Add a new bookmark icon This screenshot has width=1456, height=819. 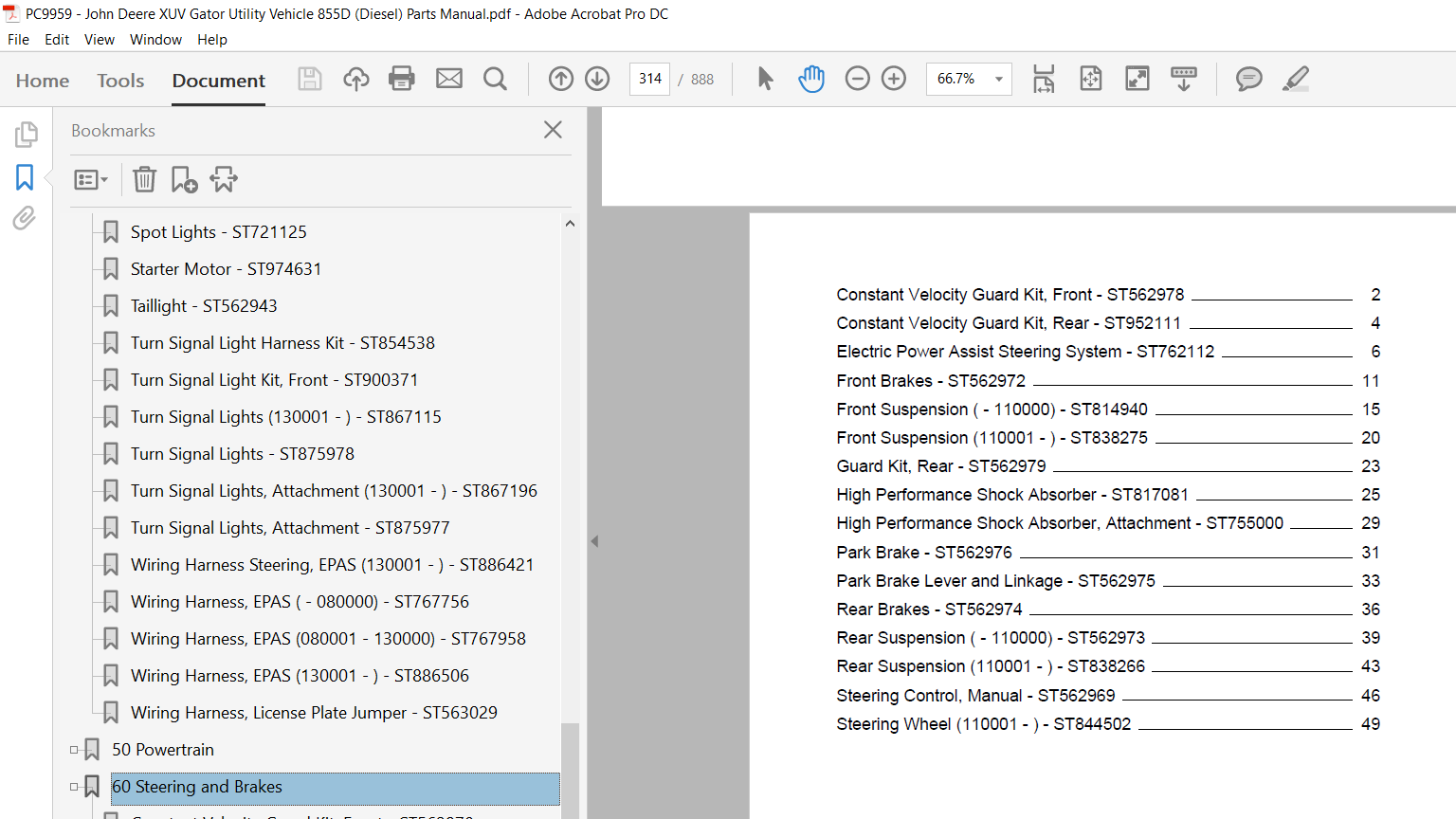pos(184,179)
